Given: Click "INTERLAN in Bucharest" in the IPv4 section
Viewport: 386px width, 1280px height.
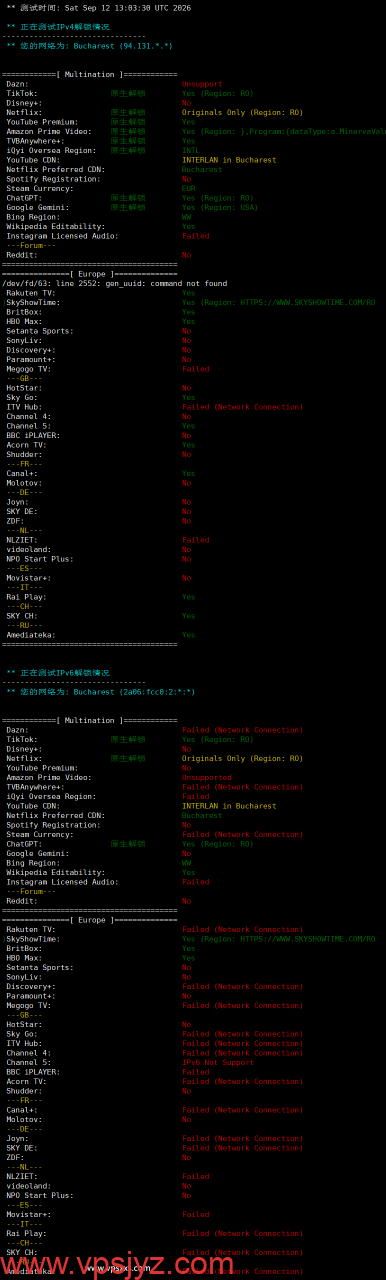Looking at the screenshot, I should [229, 160].
